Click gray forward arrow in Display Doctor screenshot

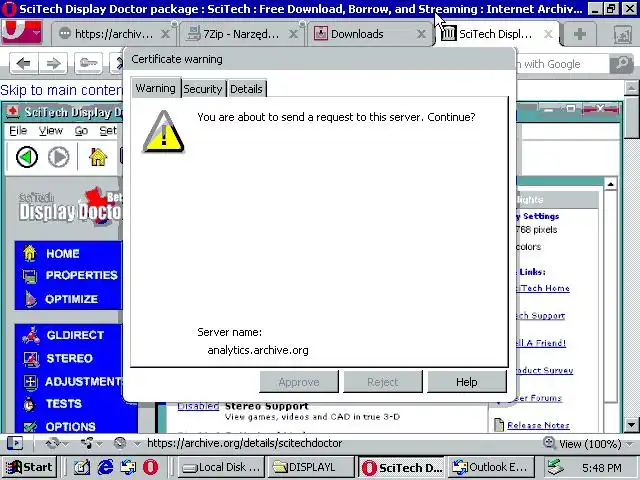pos(59,157)
